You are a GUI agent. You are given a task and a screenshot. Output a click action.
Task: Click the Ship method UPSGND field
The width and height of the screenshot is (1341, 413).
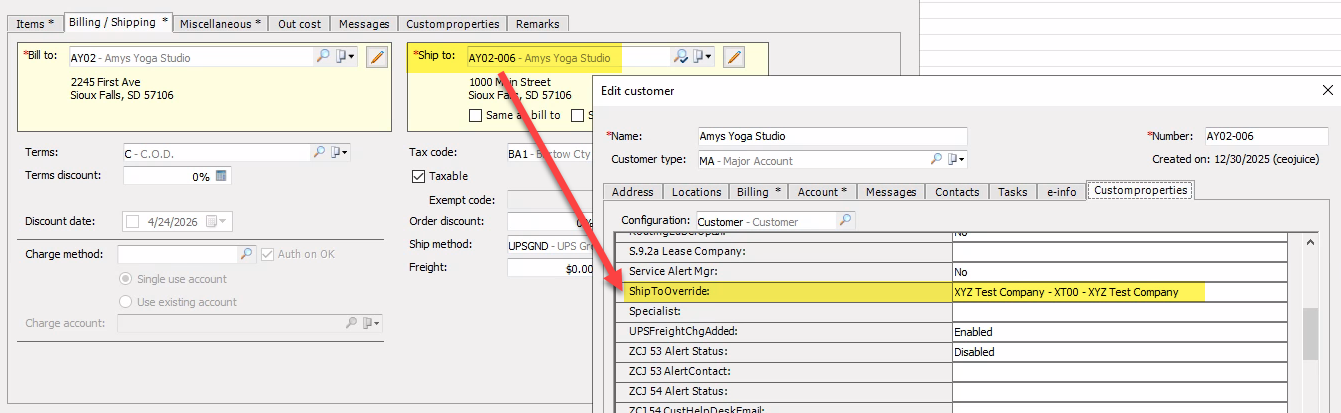click(x=551, y=245)
